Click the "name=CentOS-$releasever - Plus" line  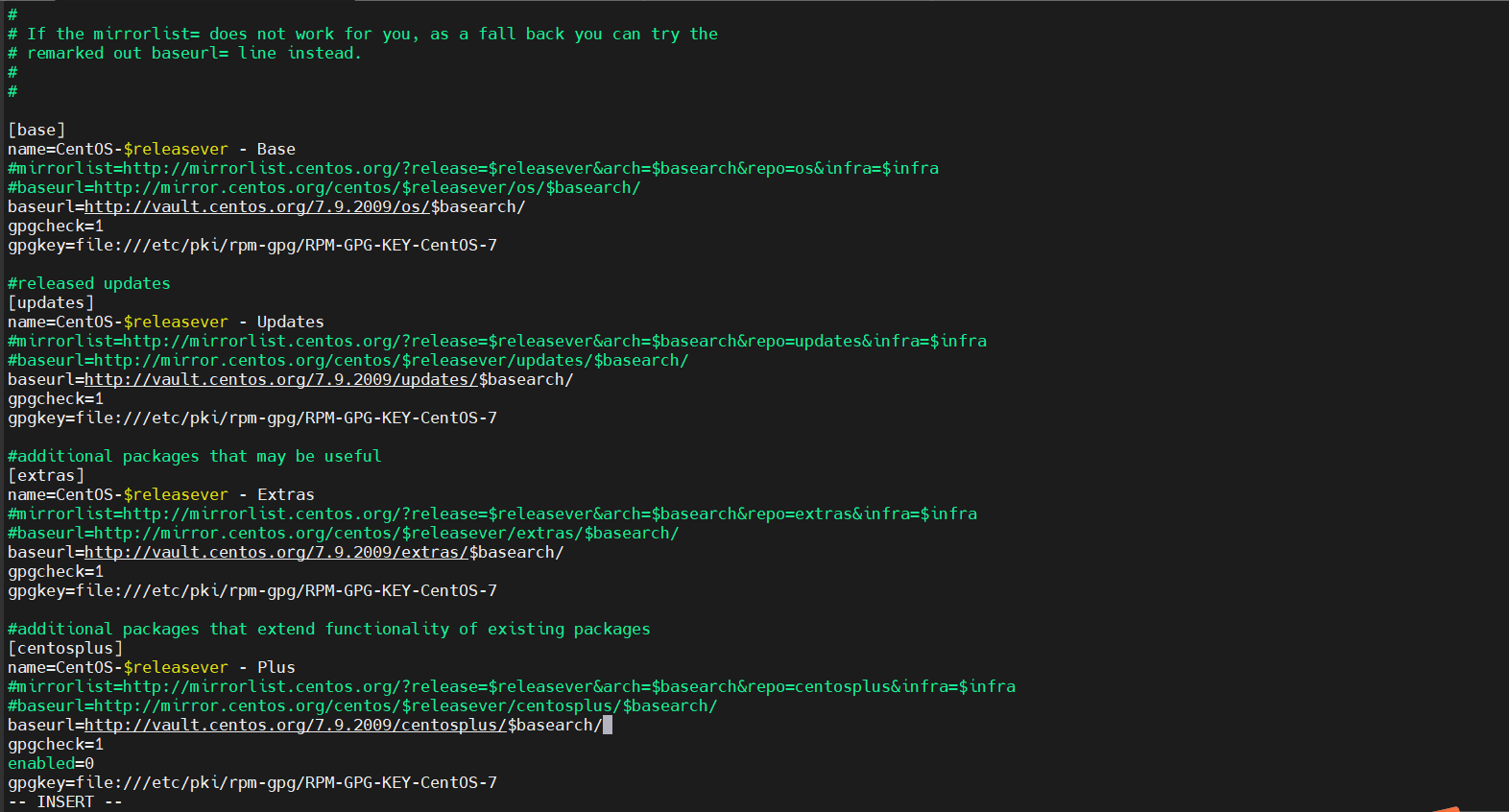152,668
